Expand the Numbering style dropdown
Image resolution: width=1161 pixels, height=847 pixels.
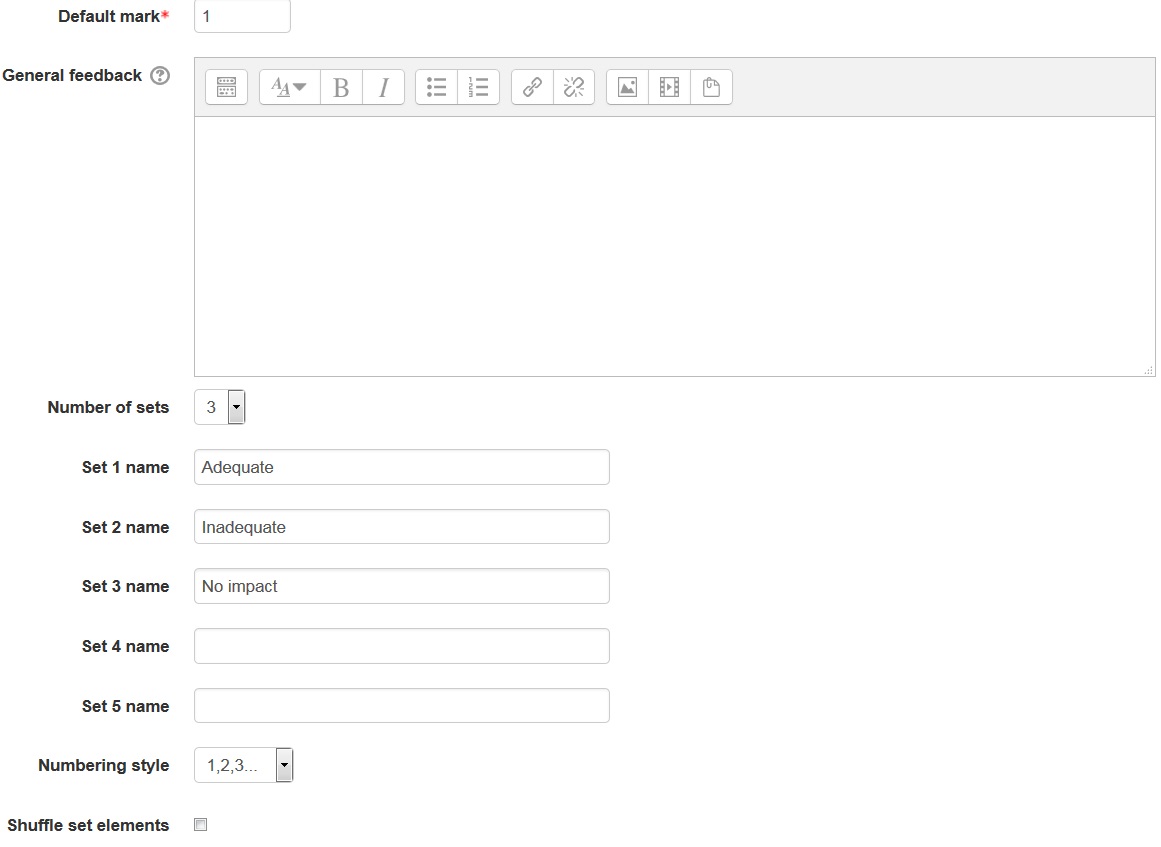243,766
